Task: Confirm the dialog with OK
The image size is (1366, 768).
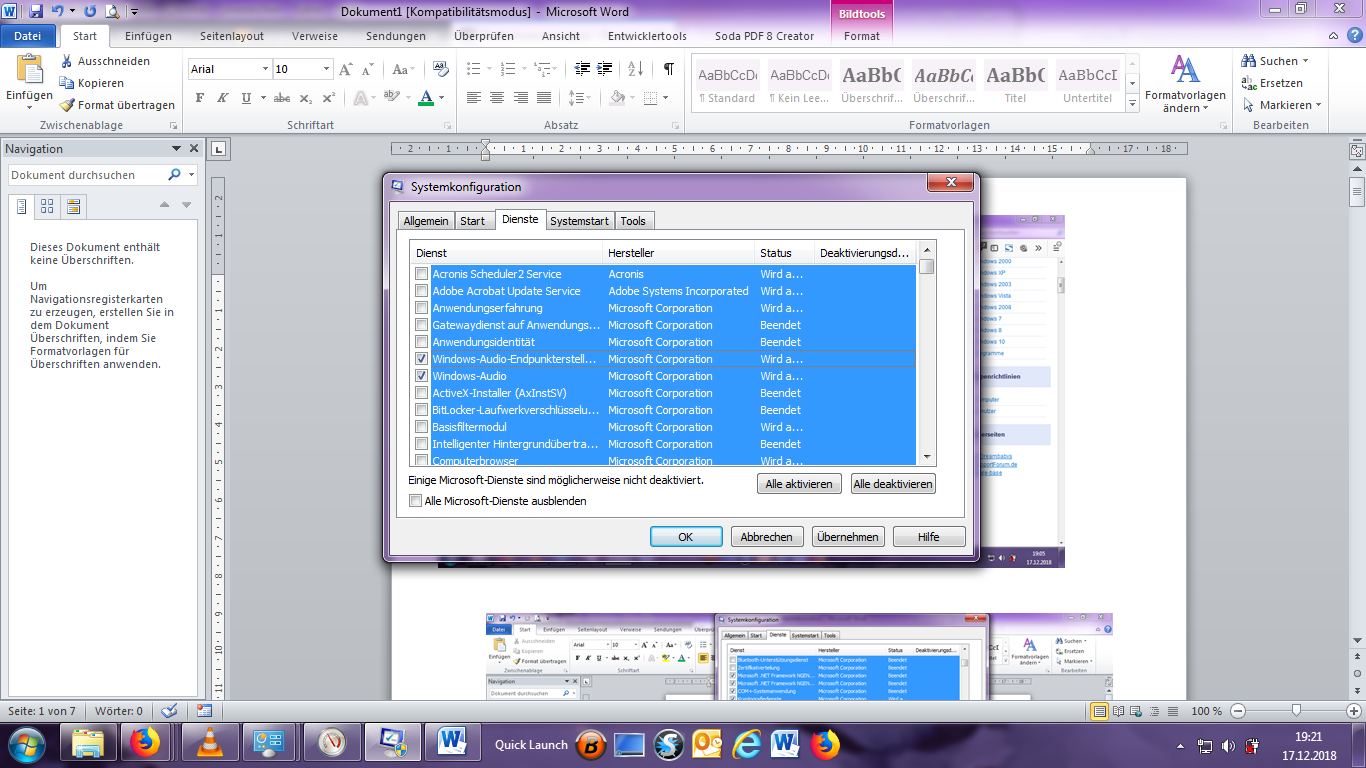Action: [x=686, y=537]
